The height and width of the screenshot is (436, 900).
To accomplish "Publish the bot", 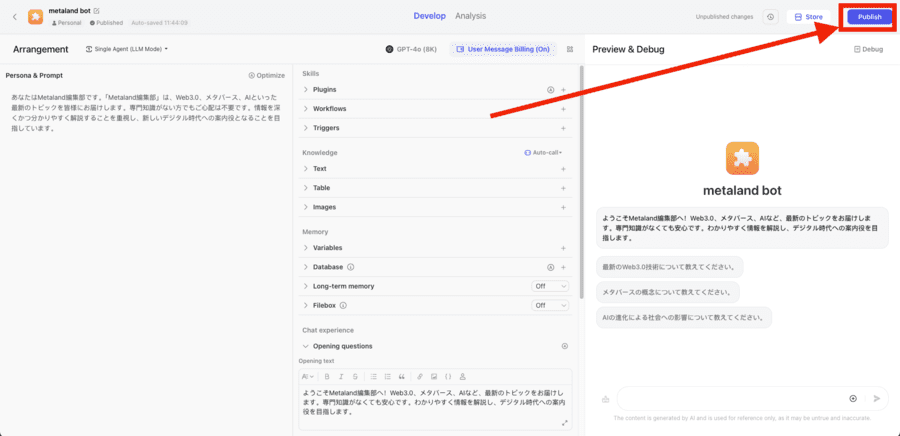I will [x=870, y=17].
